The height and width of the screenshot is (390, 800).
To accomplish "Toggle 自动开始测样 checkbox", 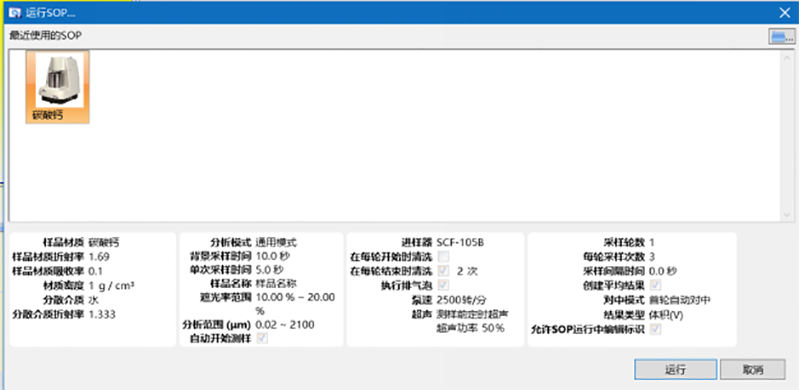I will 262,338.
